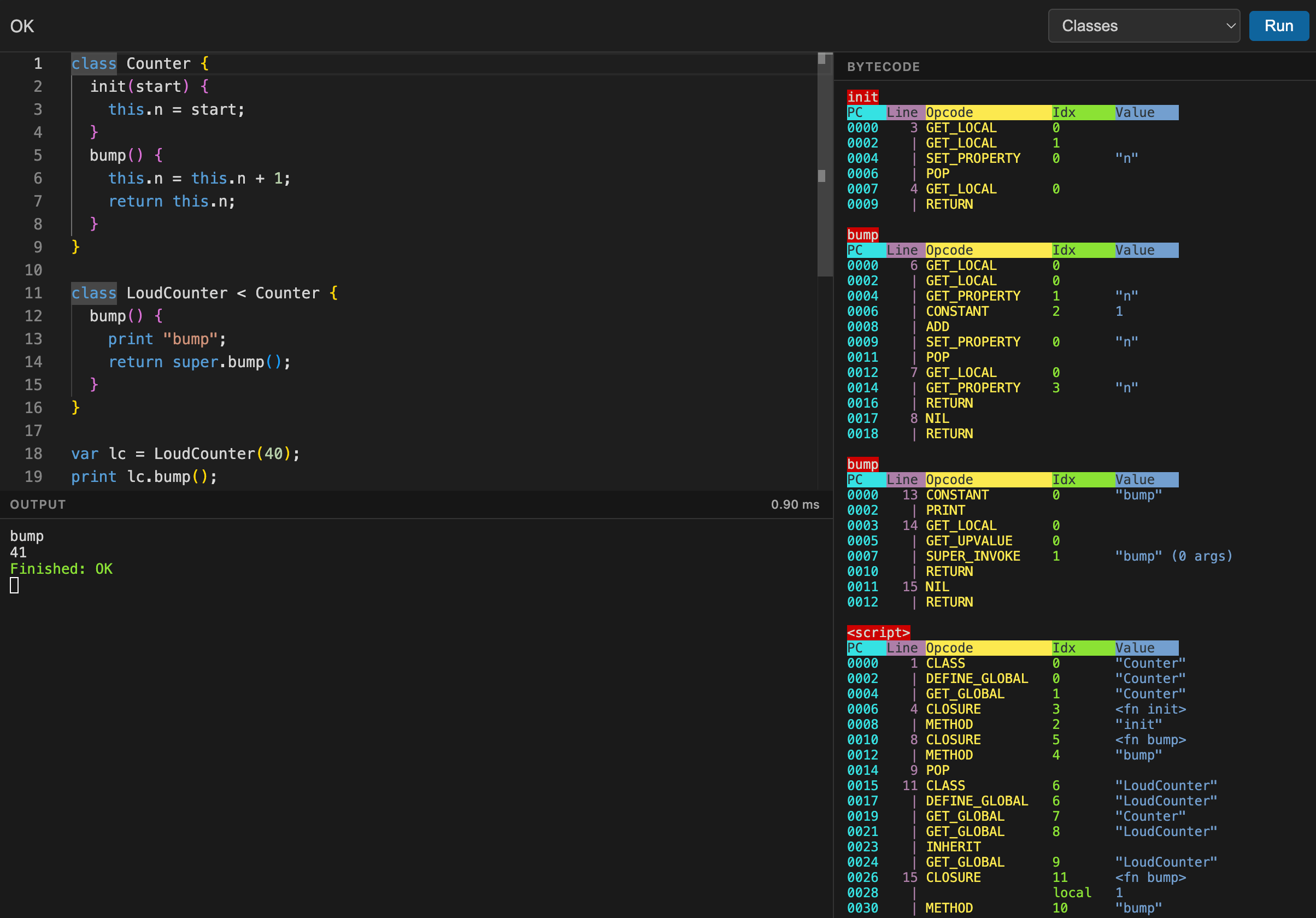Click line number 19 in gutter
This screenshot has height=918, width=1316.
(33, 477)
